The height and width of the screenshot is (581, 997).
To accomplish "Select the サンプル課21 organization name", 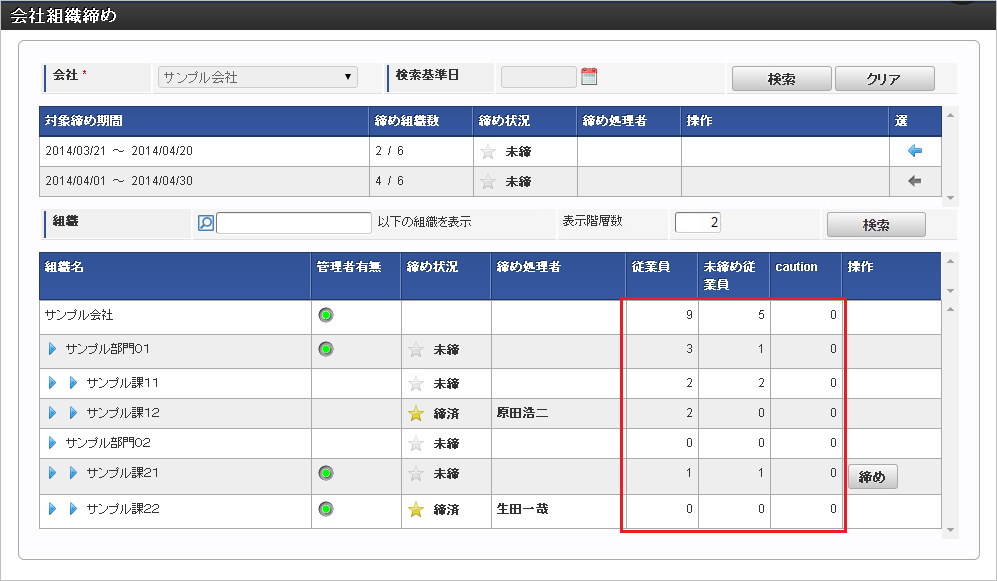I will (x=122, y=473).
